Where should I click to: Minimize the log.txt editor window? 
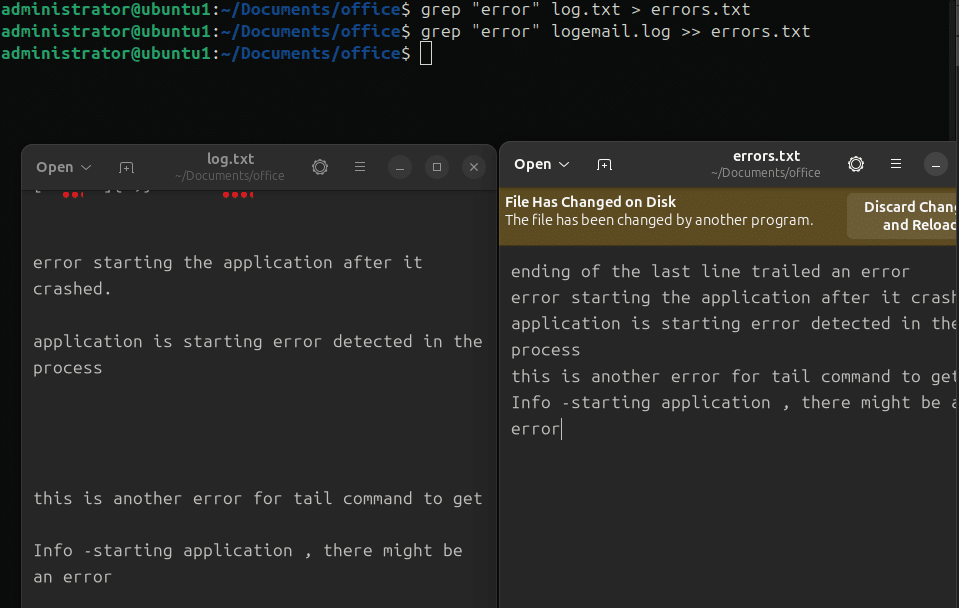coord(400,167)
